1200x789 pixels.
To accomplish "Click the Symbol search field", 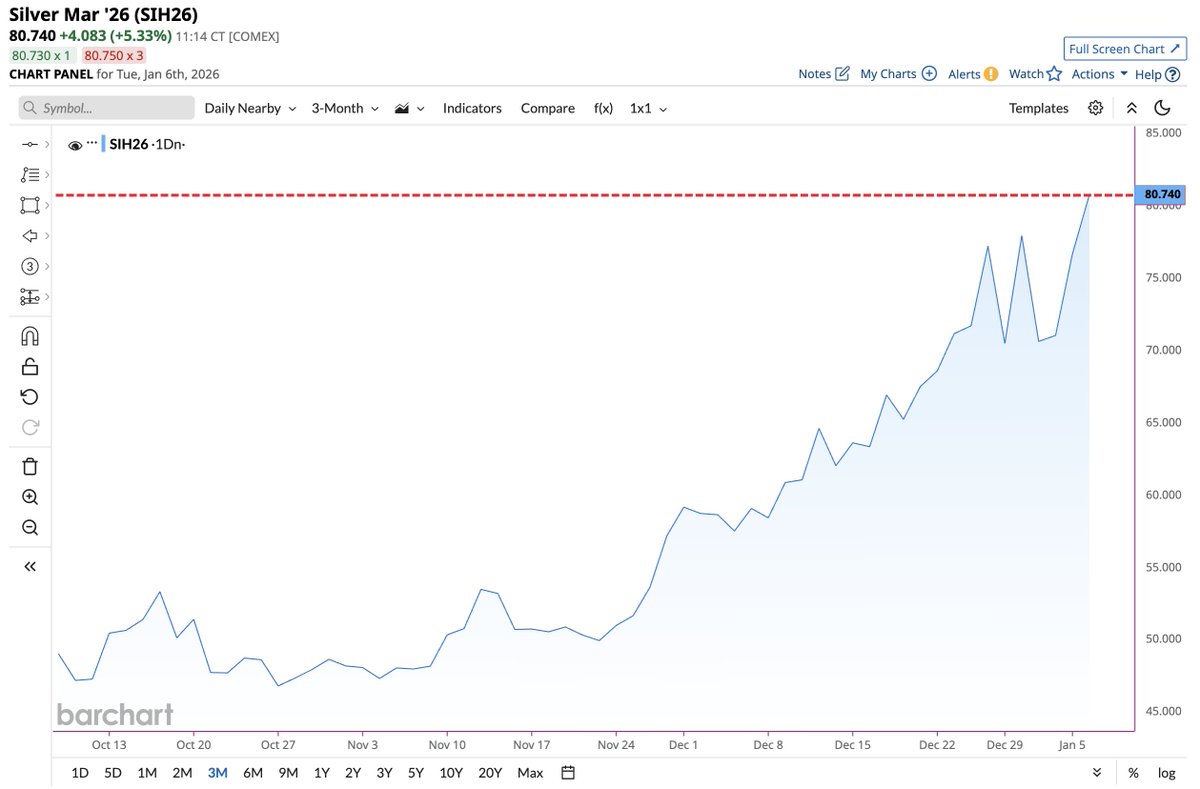I will click(x=106, y=108).
